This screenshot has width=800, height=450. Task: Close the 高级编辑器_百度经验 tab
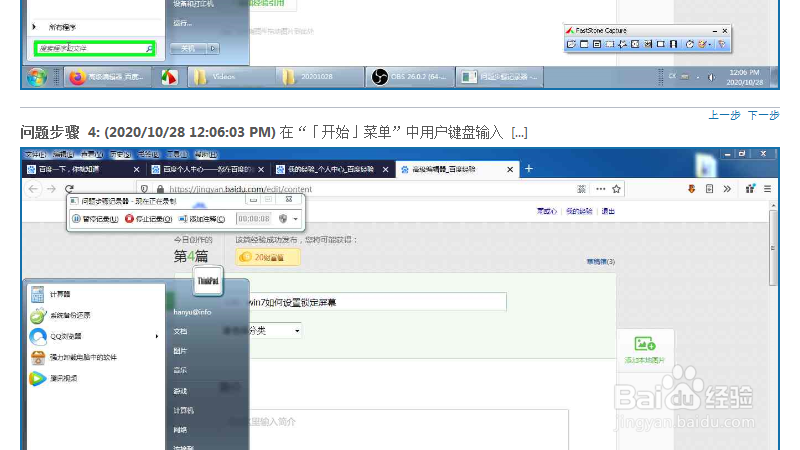[510, 169]
